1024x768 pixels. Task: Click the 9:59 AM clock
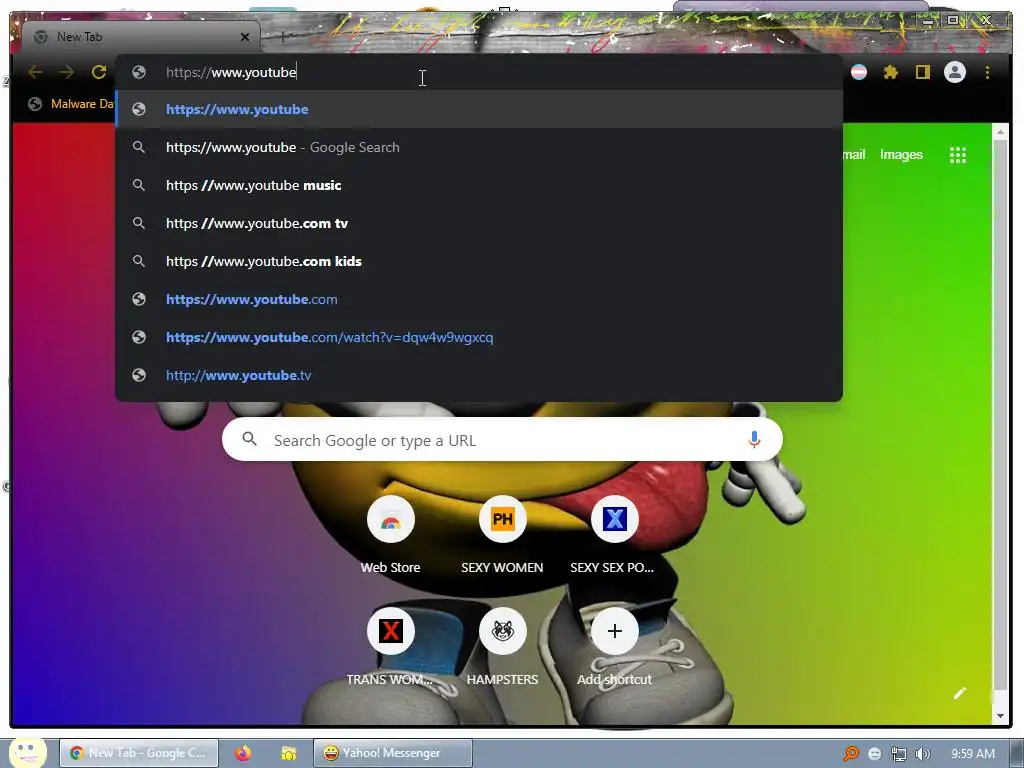pos(973,754)
